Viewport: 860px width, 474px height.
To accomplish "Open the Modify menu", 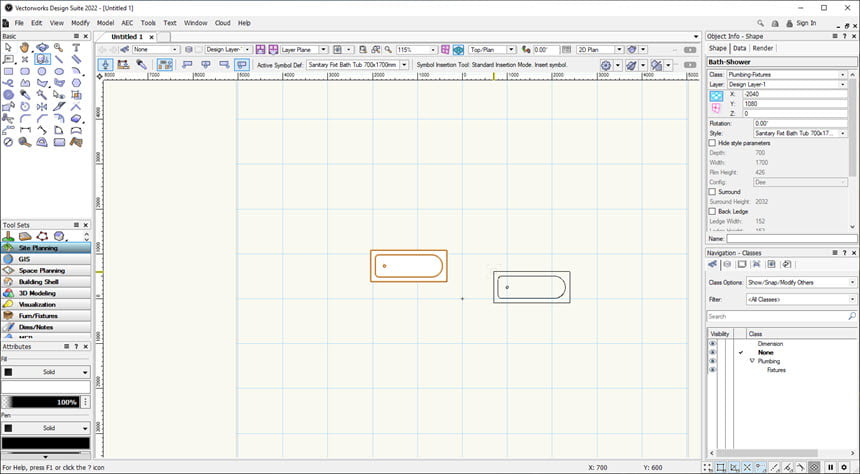I will [x=80, y=23].
